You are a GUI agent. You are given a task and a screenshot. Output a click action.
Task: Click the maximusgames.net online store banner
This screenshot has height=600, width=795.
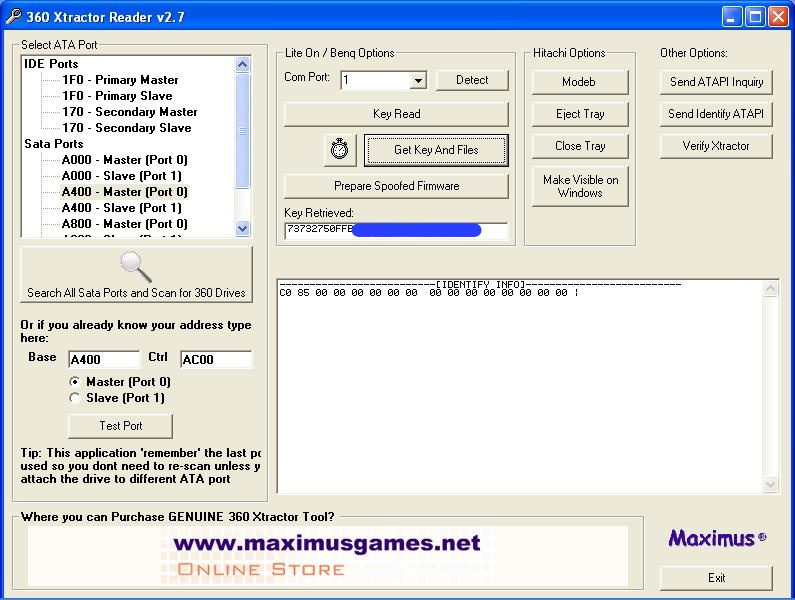[x=328, y=556]
